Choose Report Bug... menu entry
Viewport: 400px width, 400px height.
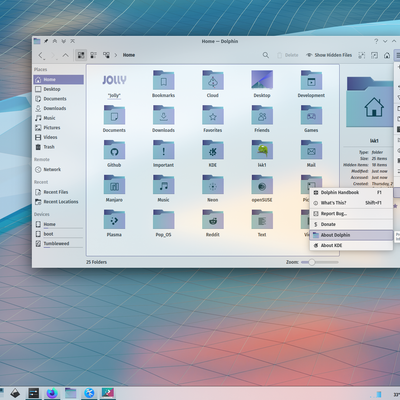point(351,214)
